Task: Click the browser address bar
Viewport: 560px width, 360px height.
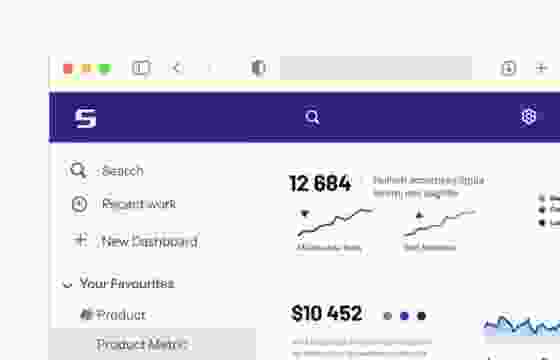Action: pos(376,68)
